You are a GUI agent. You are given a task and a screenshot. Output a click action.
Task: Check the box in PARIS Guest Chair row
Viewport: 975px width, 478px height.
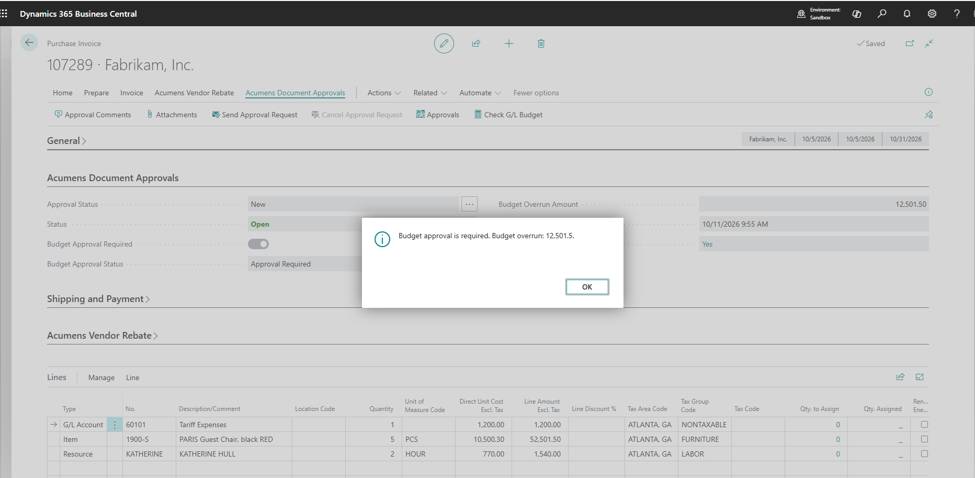[x=925, y=439]
